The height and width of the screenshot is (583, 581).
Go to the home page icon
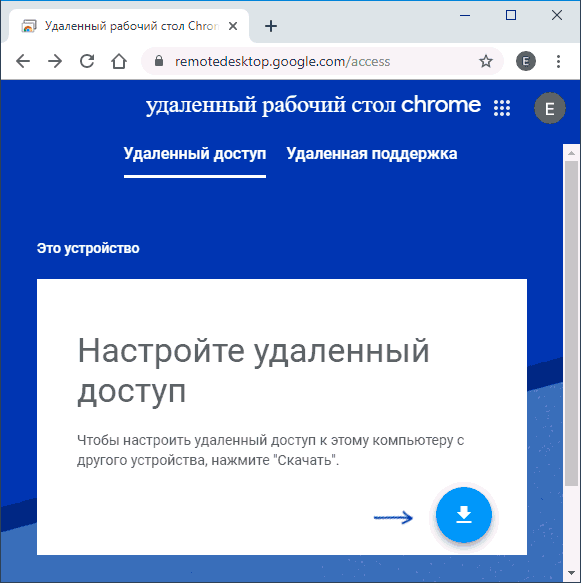119,61
